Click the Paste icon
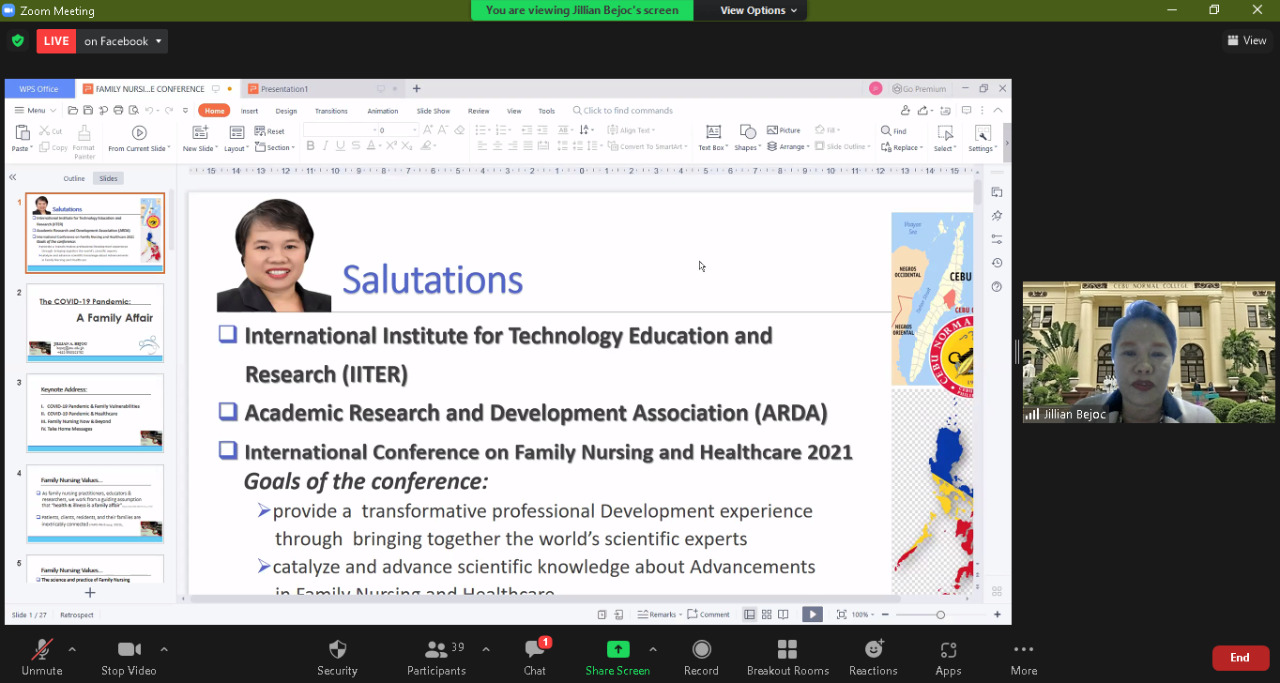The height and width of the screenshot is (683, 1280). (21, 133)
